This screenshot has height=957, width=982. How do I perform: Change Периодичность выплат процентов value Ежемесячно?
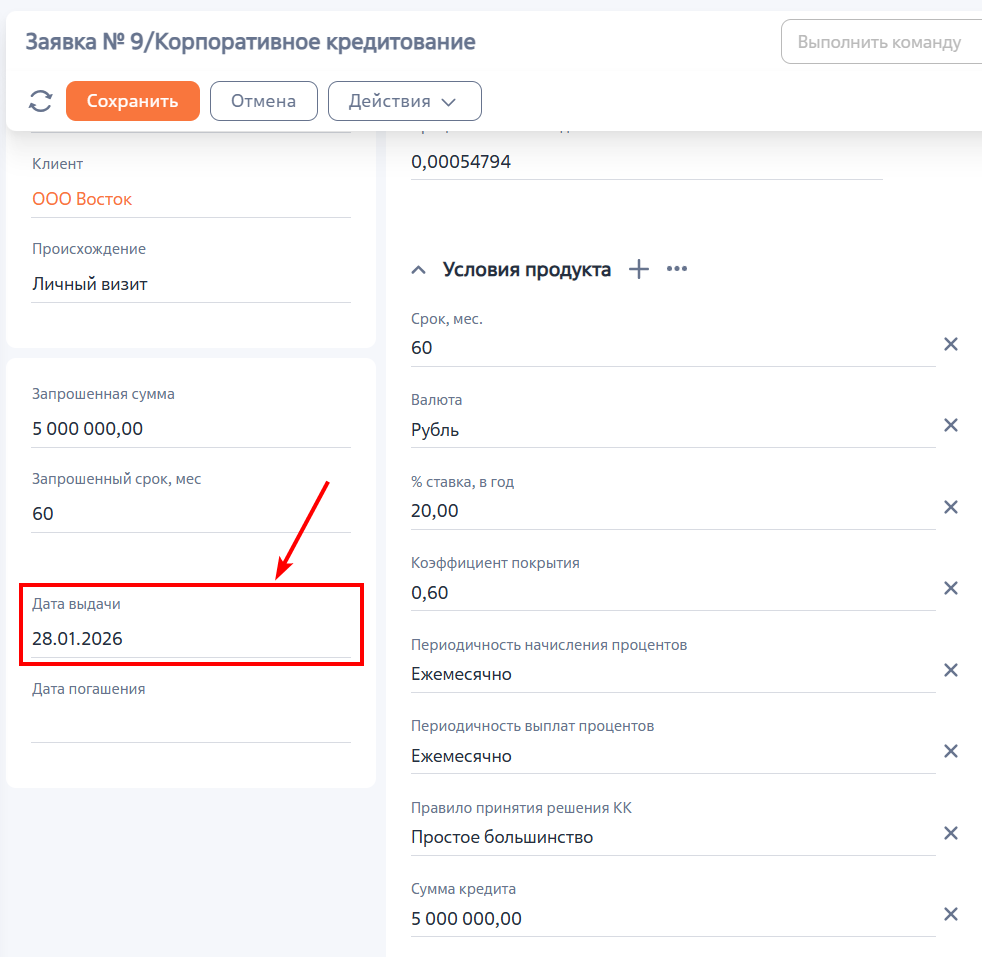tap(673, 757)
